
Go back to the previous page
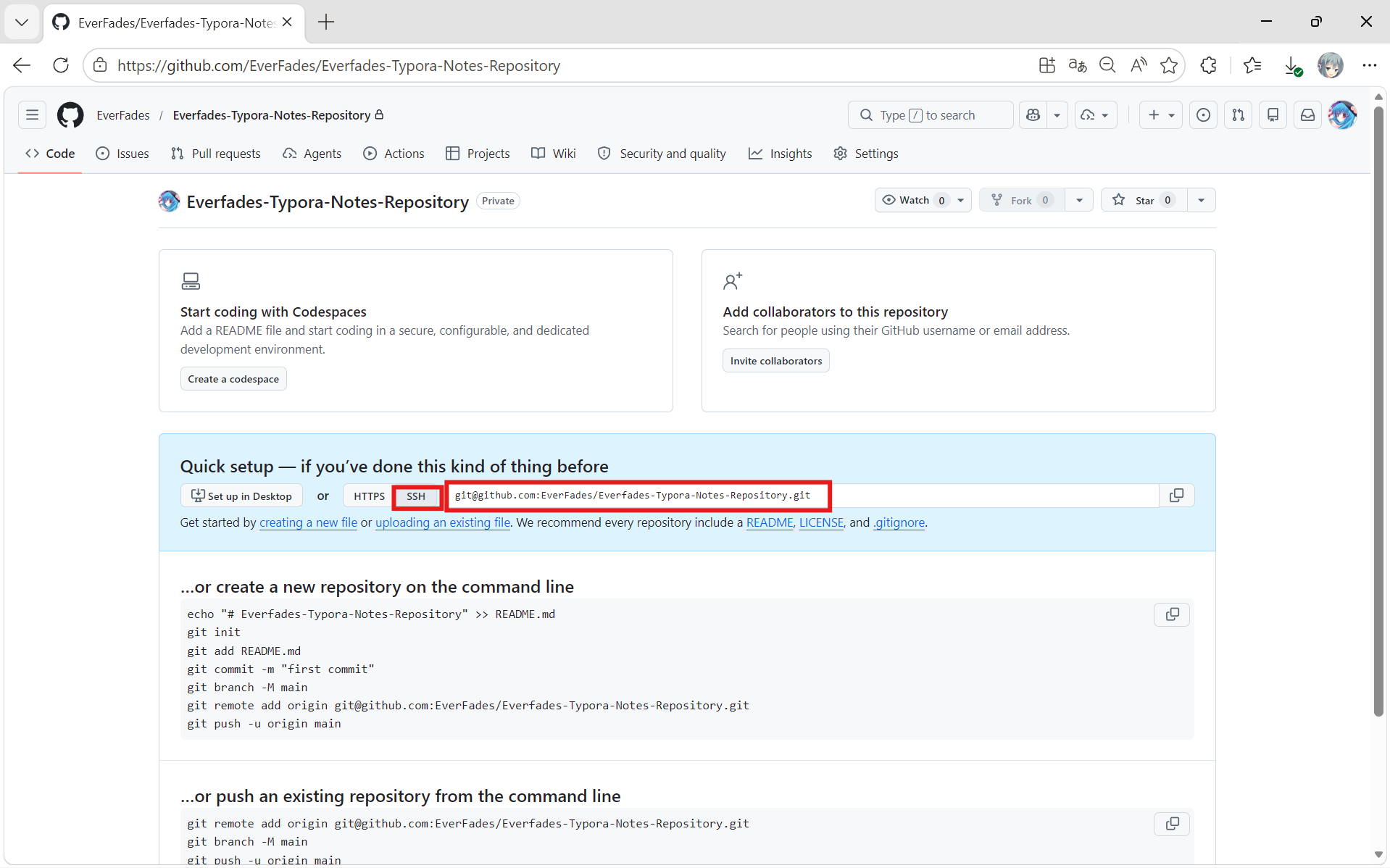22,65
